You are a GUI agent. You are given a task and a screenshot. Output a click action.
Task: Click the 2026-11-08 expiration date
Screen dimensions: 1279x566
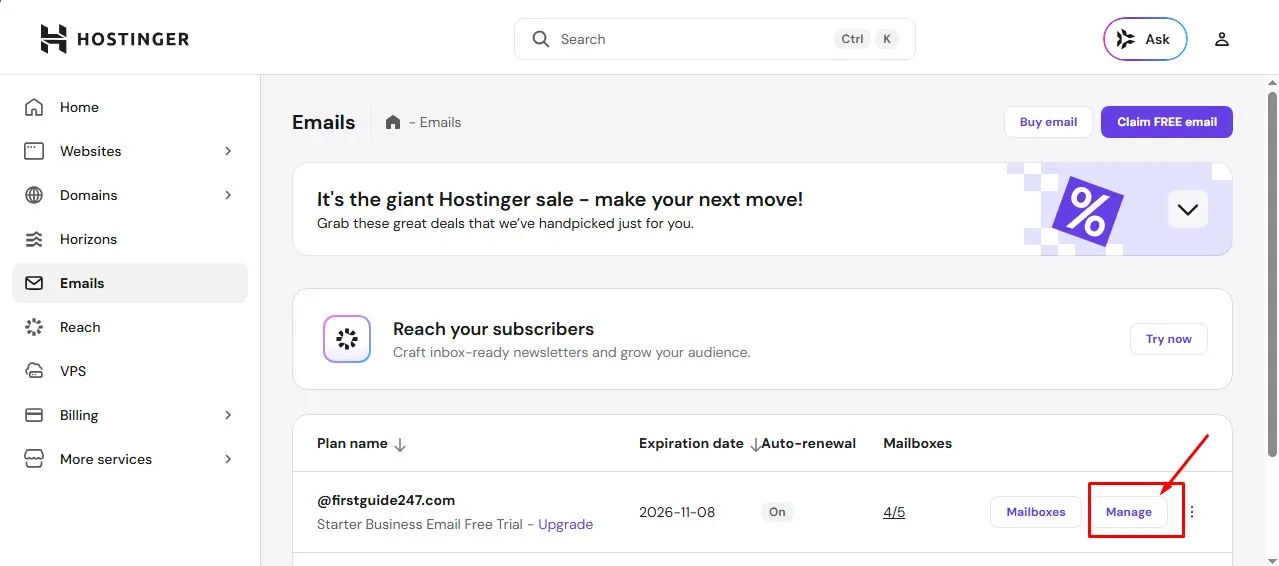pyautogui.click(x=677, y=512)
